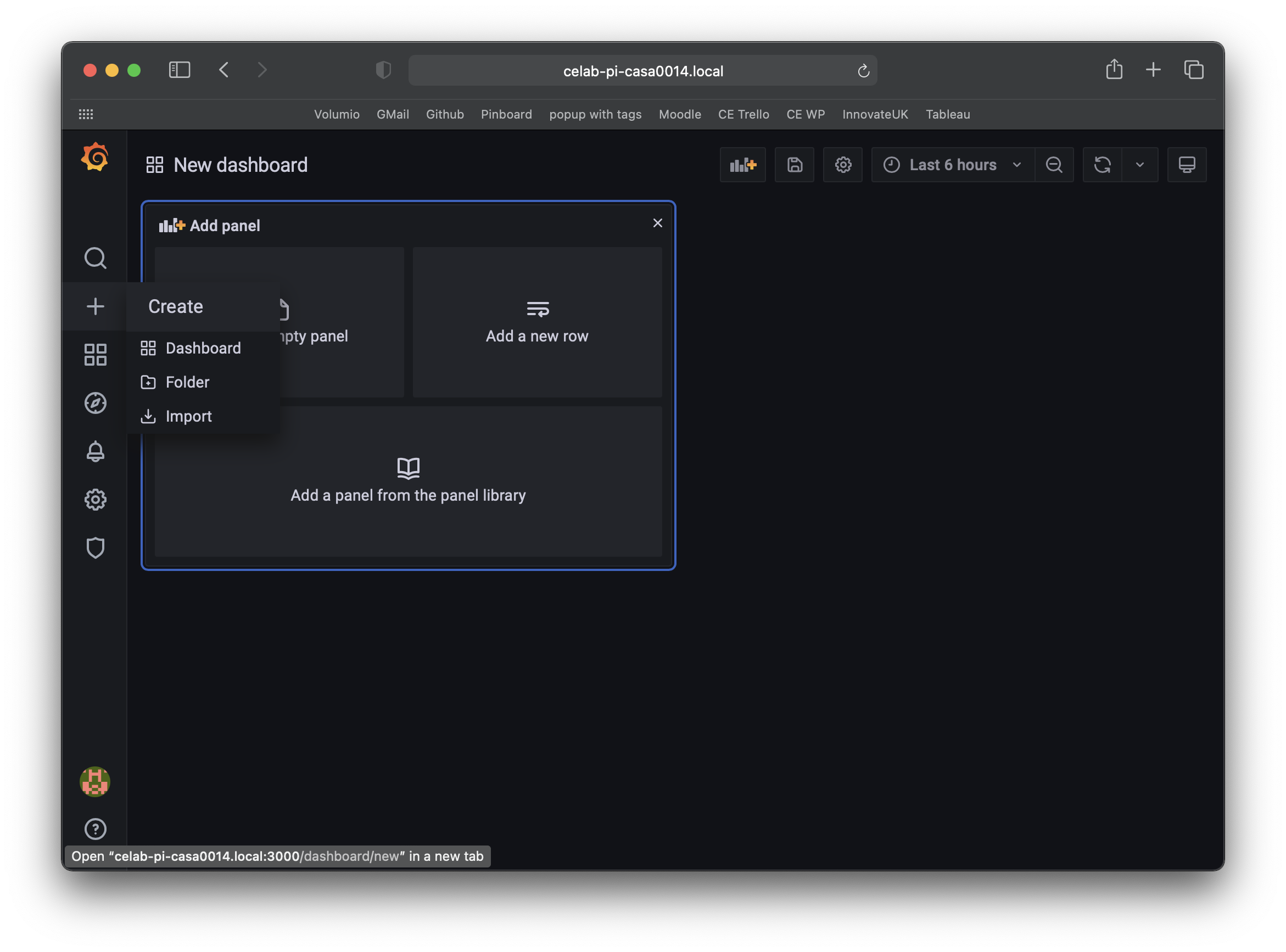Open dashboard settings gear in toolbar

pyautogui.click(x=843, y=165)
